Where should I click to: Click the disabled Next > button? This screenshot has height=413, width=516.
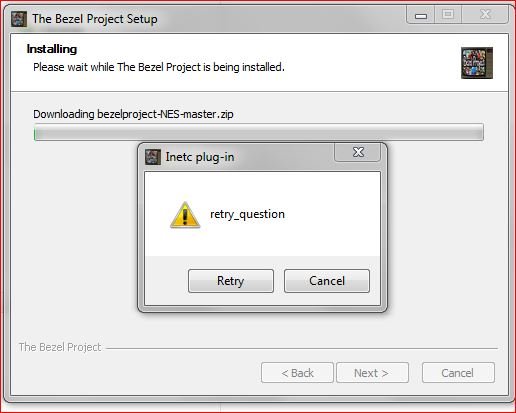pyautogui.click(x=372, y=373)
